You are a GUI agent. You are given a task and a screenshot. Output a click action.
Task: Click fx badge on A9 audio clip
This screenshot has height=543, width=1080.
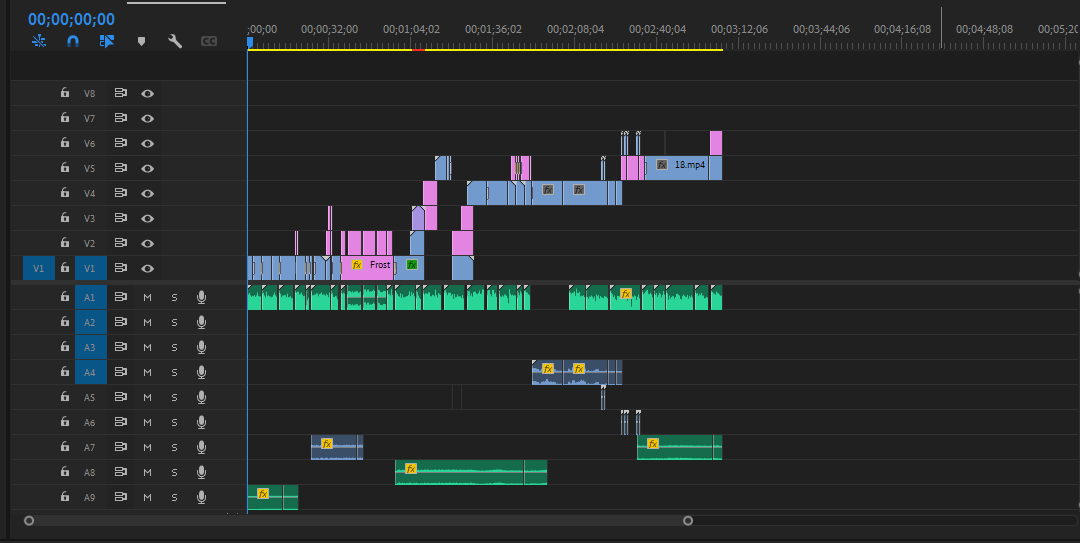(x=262, y=493)
